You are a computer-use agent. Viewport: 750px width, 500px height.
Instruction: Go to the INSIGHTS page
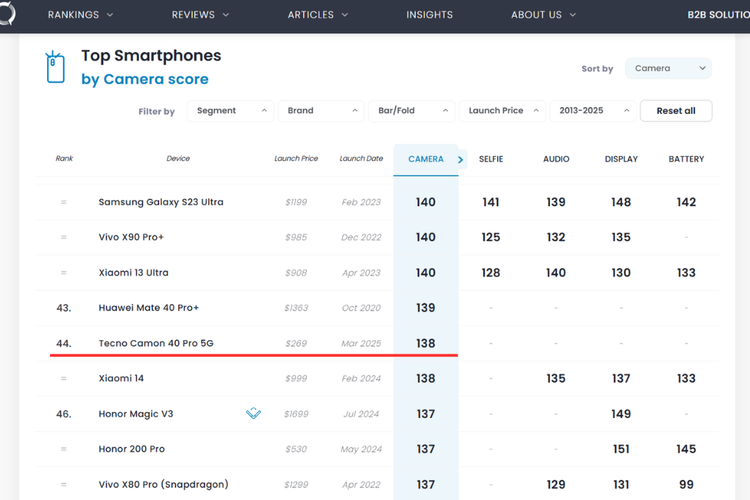pyautogui.click(x=429, y=15)
